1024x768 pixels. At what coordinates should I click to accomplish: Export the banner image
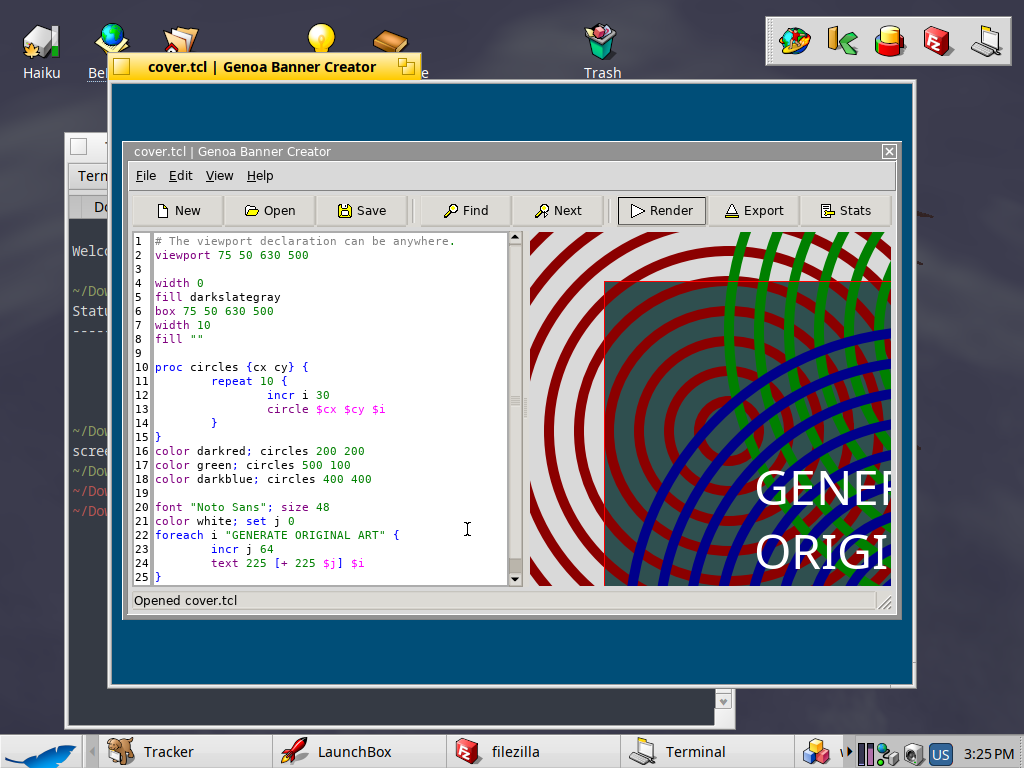pos(753,211)
